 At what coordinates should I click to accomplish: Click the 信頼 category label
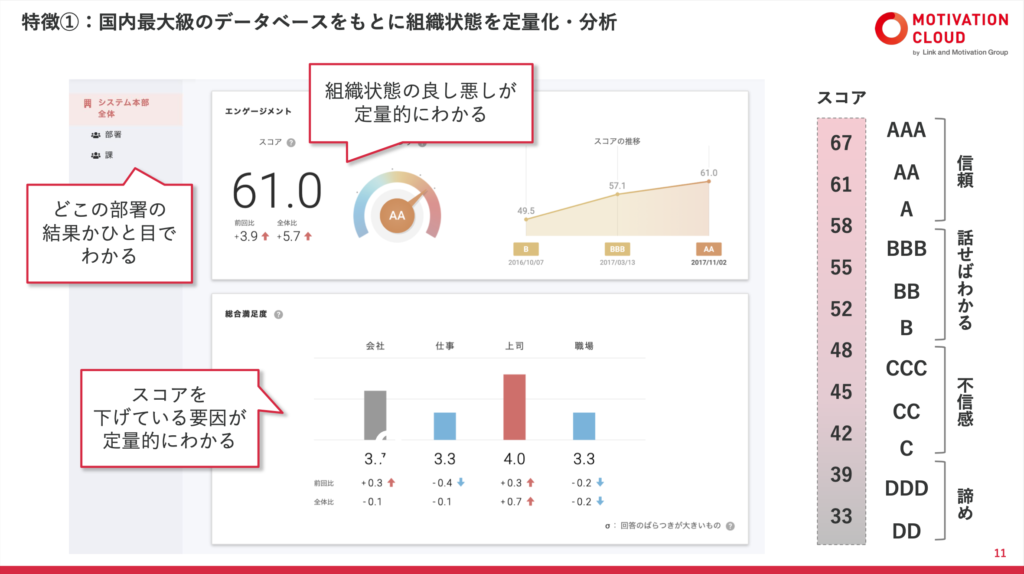(x=965, y=171)
